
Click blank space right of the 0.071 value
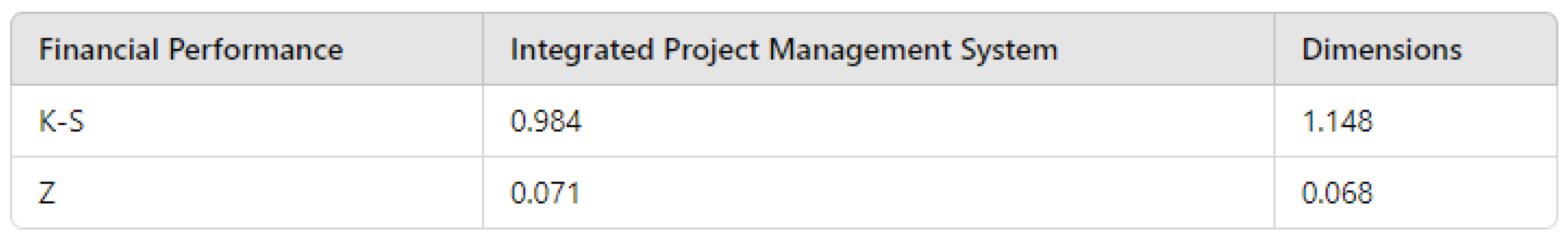[x=913, y=193]
